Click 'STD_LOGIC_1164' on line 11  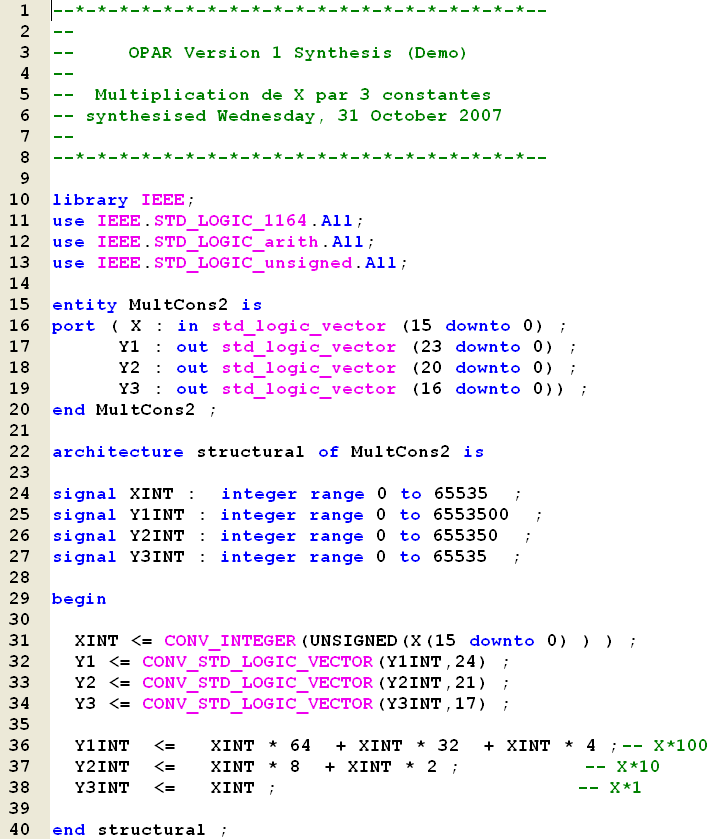(x=231, y=221)
